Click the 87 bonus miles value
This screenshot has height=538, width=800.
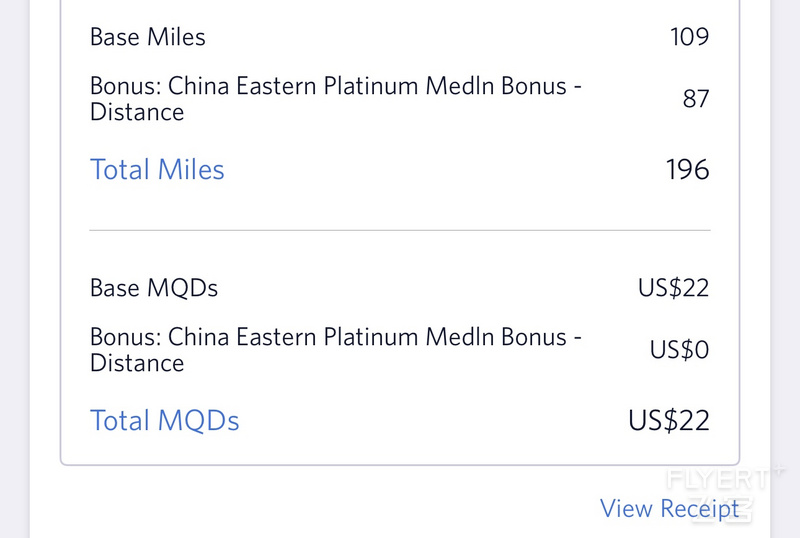(x=696, y=99)
